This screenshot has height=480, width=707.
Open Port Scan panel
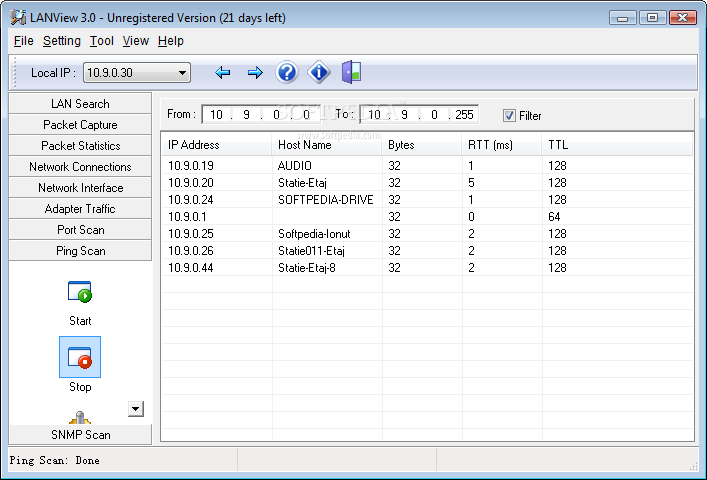tap(80, 230)
